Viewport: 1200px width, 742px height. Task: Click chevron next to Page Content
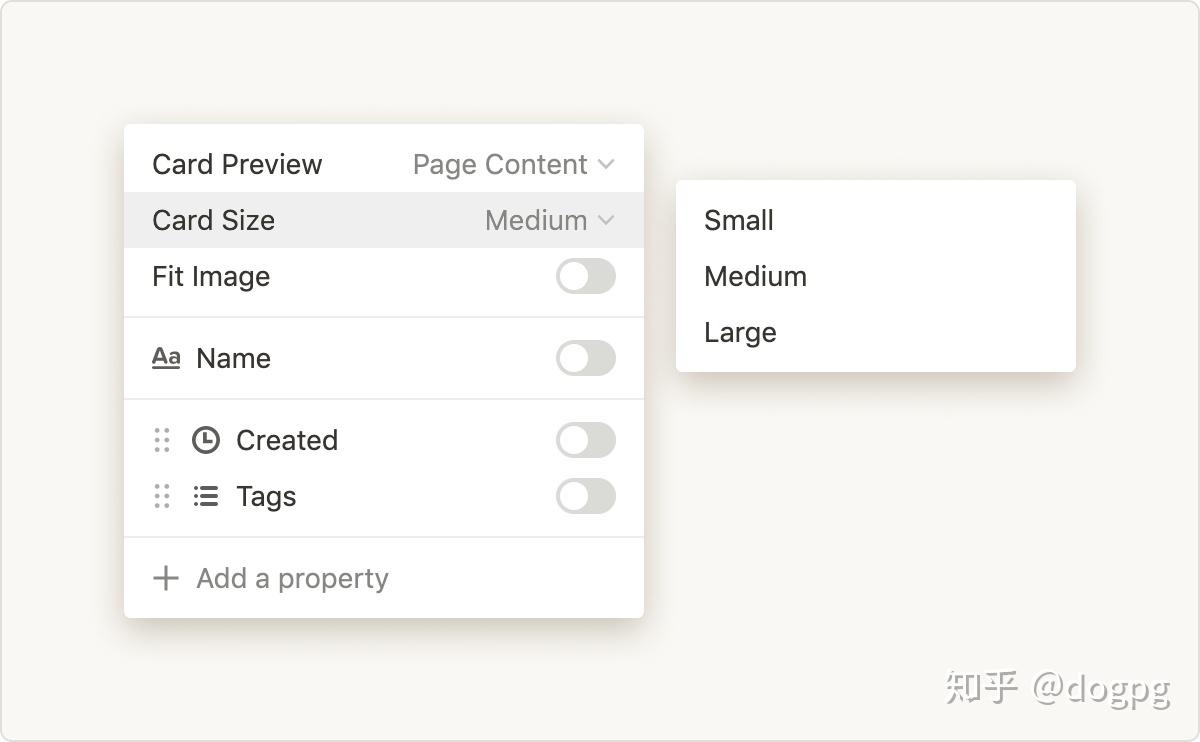[x=606, y=164]
